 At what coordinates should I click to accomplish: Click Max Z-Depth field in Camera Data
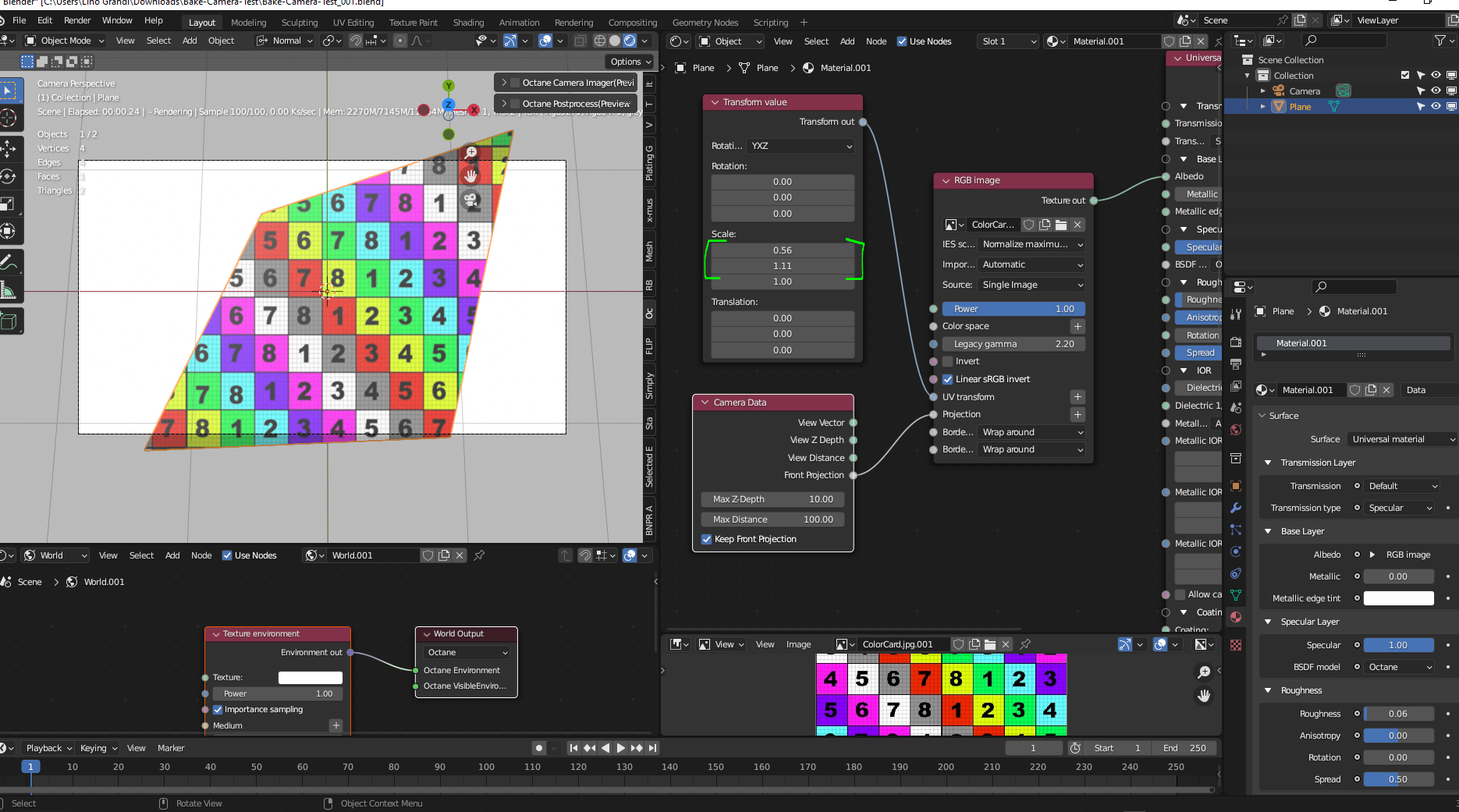tap(772, 499)
